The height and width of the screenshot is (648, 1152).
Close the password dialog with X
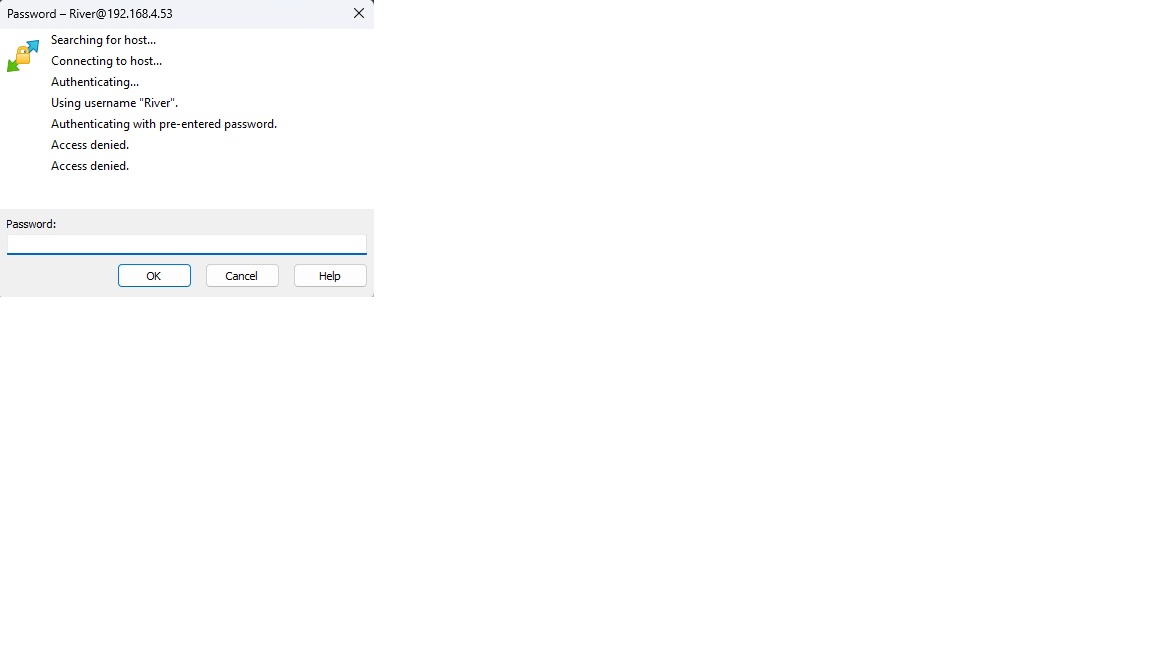click(x=359, y=14)
